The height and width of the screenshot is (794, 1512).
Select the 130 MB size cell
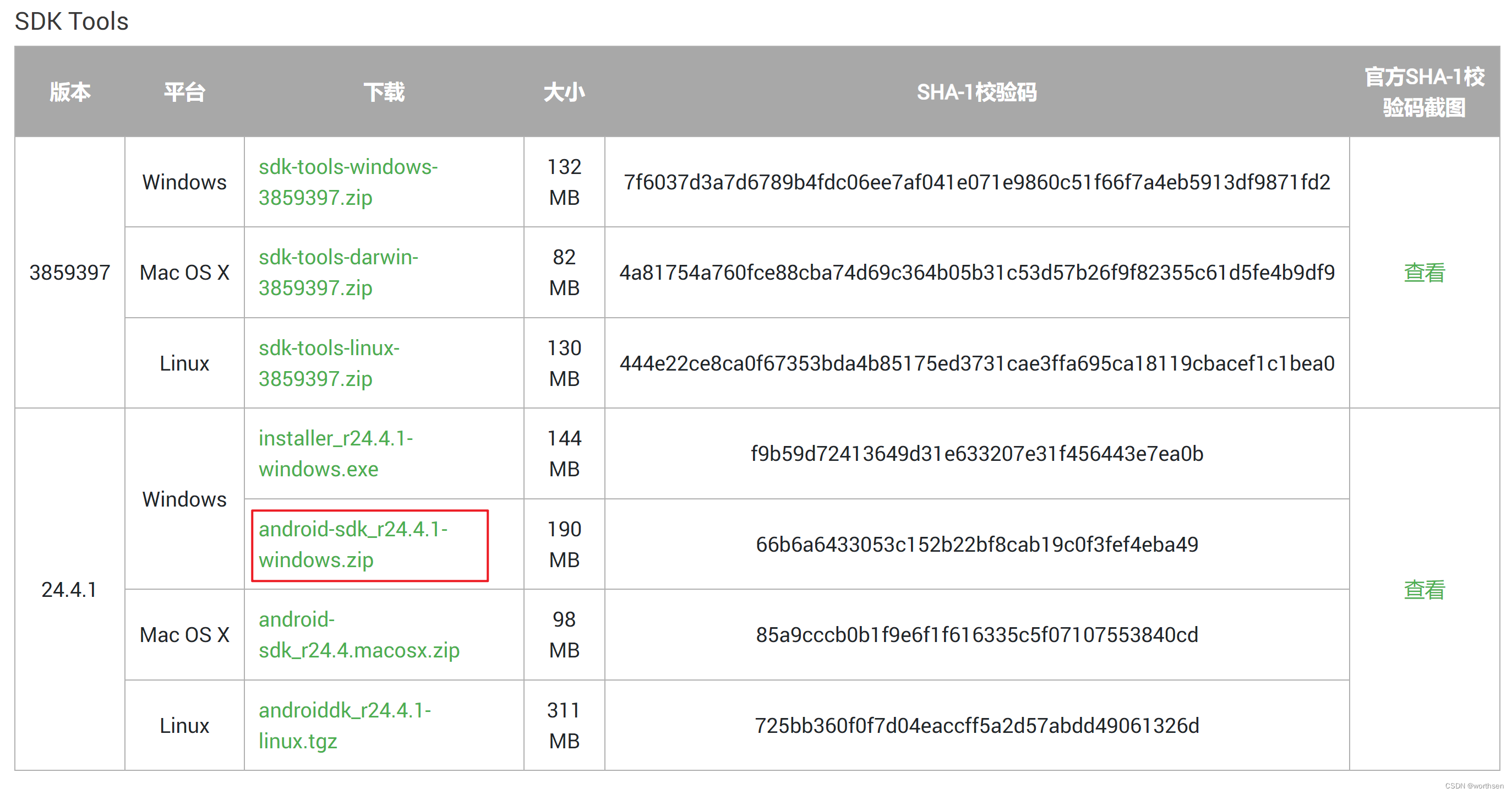point(564,363)
